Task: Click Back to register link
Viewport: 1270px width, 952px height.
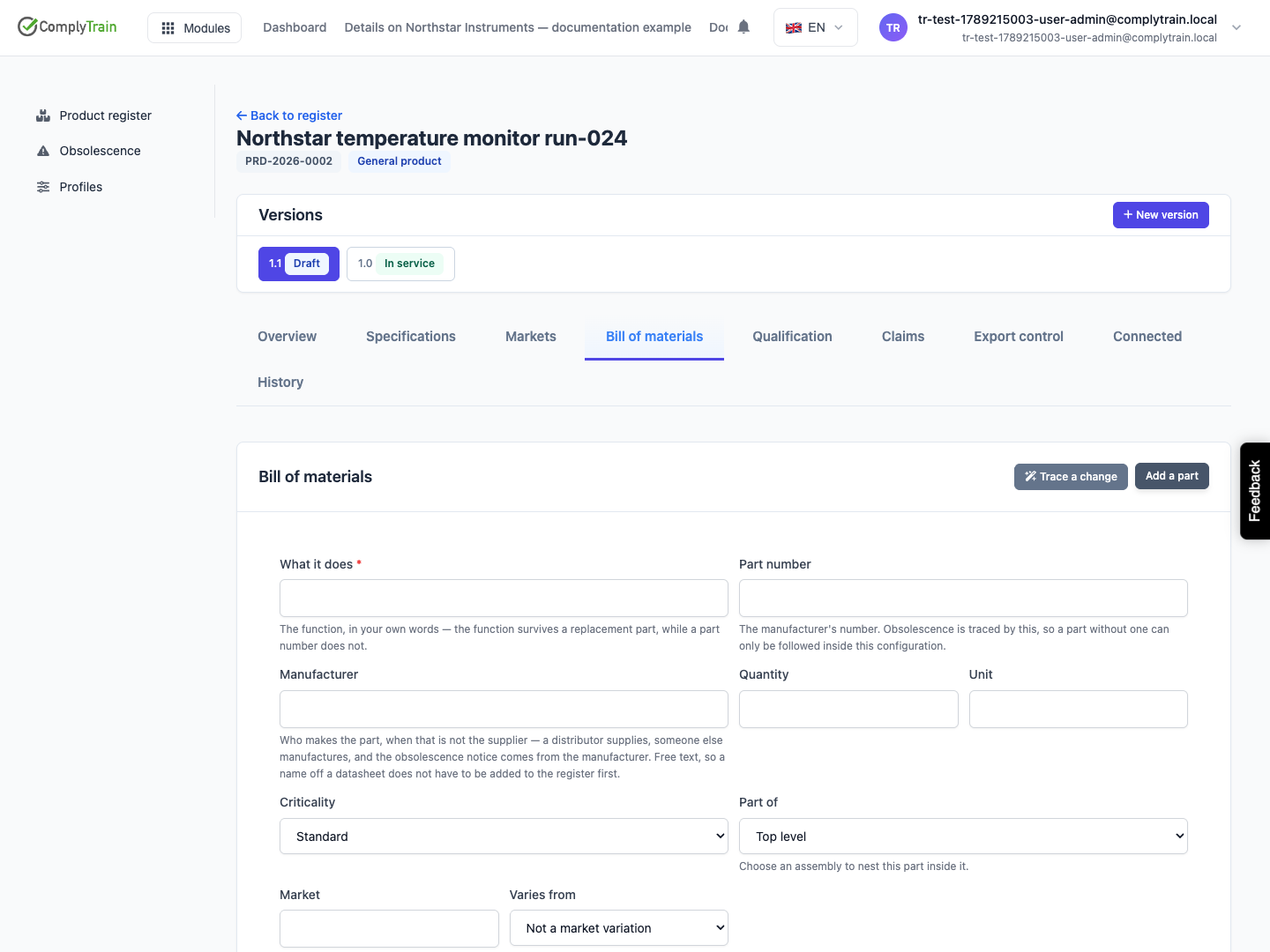Action: [x=289, y=115]
